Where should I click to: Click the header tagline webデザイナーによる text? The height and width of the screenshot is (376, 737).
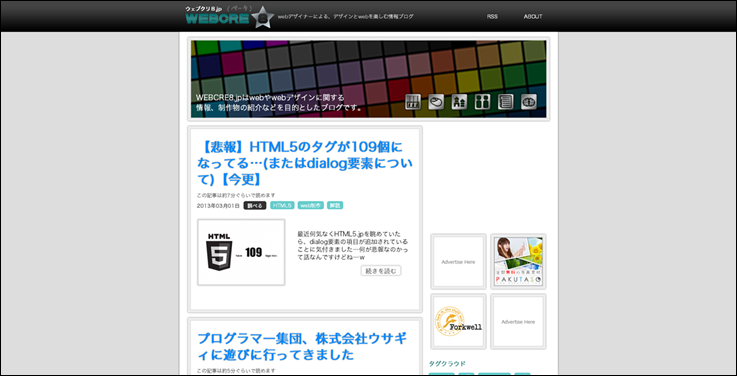(345, 16)
